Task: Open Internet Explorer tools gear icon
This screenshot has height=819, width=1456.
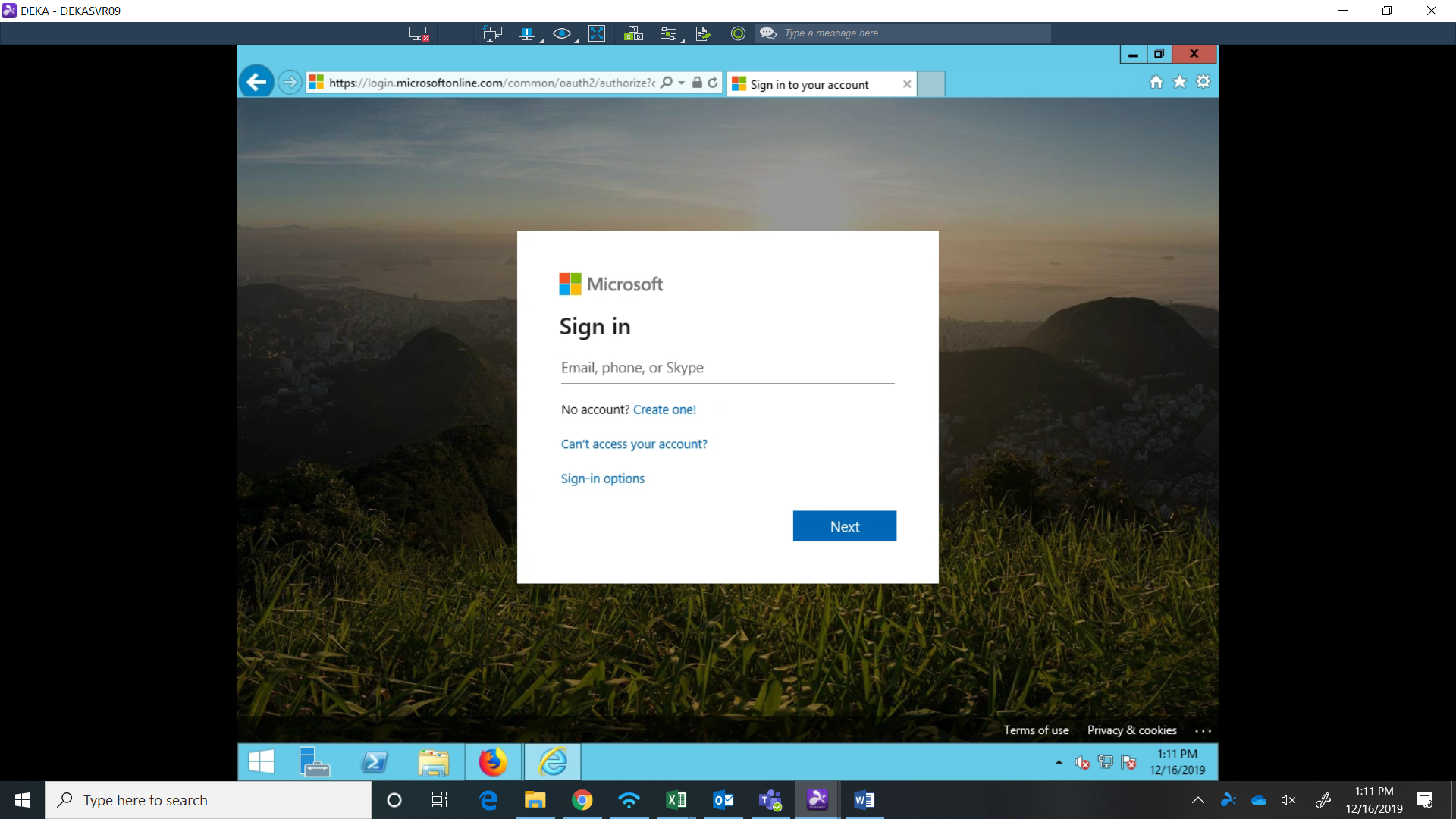Action: [x=1203, y=82]
